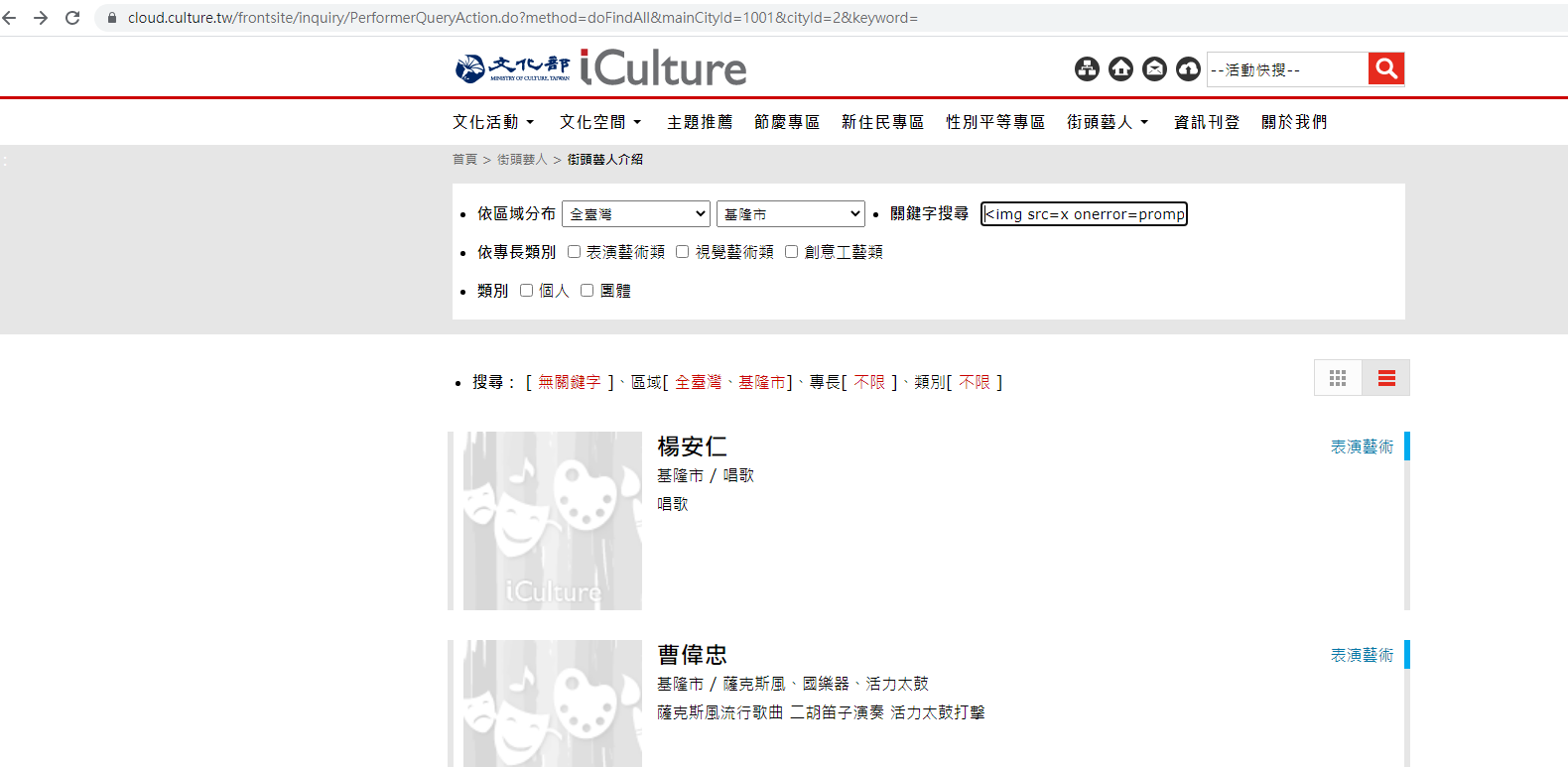Image resolution: width=1568 pixels, height=767 pixels.
Task: Open the 全臺灣 region dropdown
Action: (636, 214)
